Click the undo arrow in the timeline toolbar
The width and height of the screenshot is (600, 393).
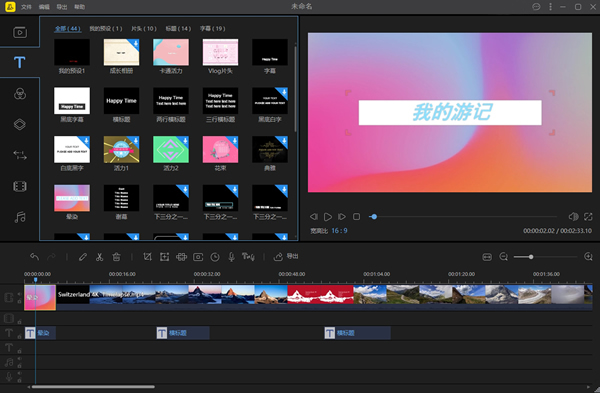click(34, 257)
